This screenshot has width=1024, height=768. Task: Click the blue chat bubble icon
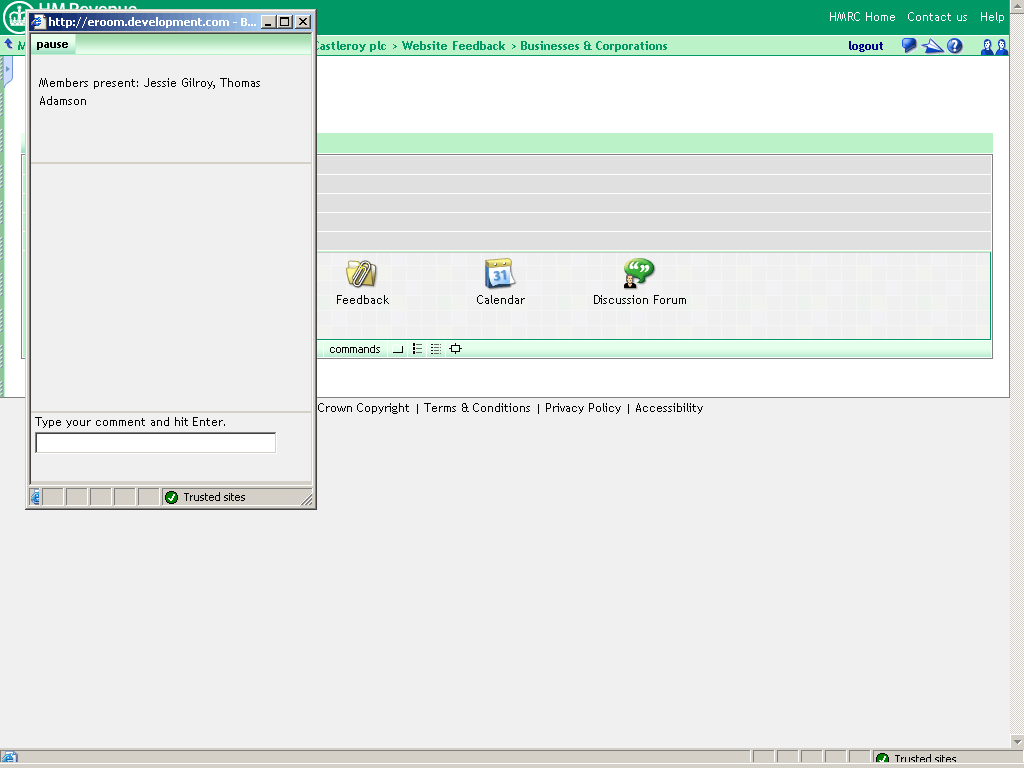[x=909, y=46]
